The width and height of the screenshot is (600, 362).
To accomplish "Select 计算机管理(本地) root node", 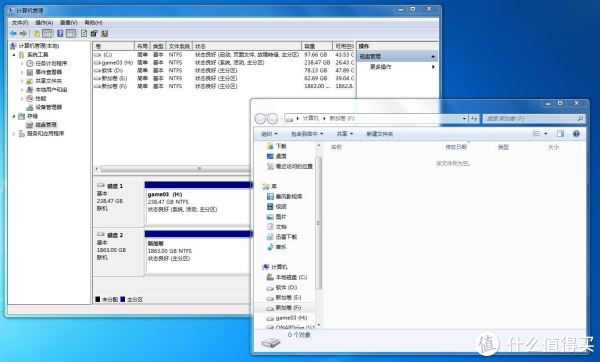I will point(39,46).
